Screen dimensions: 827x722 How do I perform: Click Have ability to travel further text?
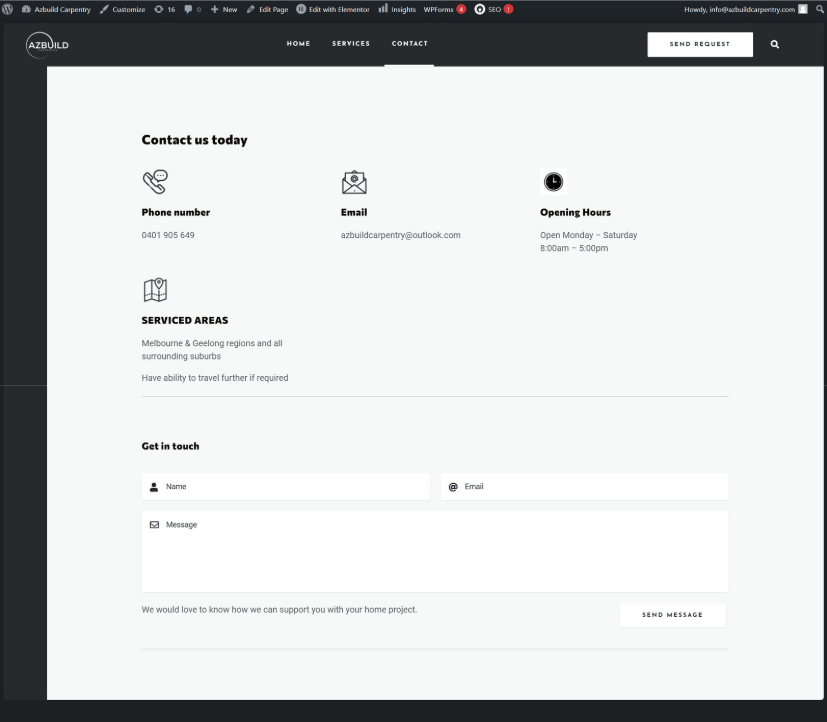coord(215,378)
